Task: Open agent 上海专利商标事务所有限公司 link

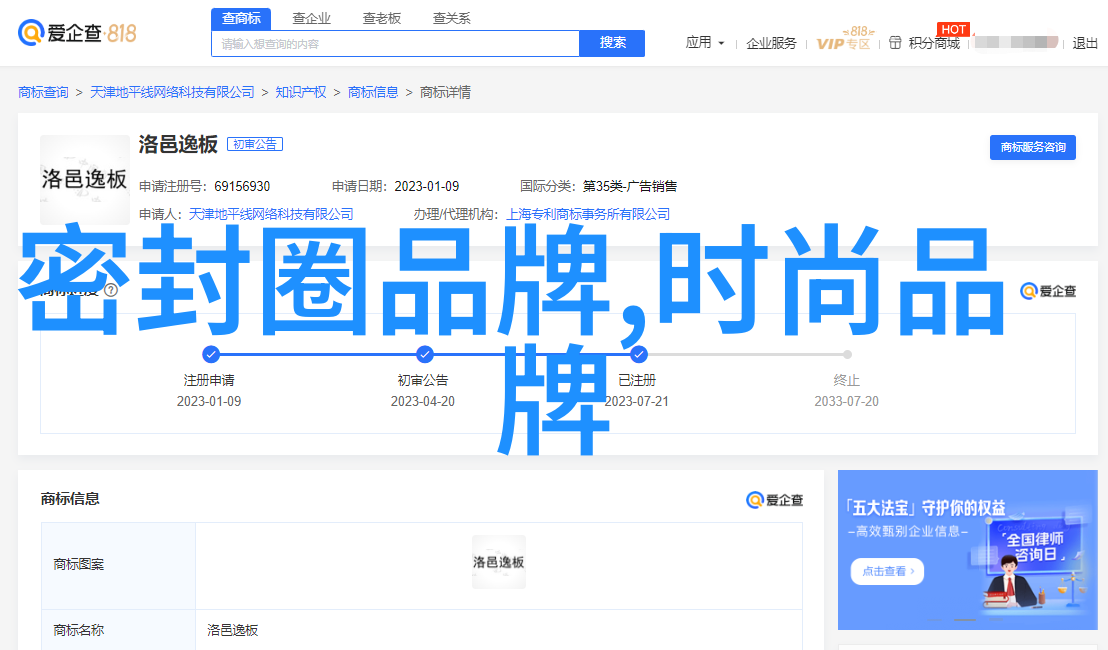Action: (x=588, y=214)
